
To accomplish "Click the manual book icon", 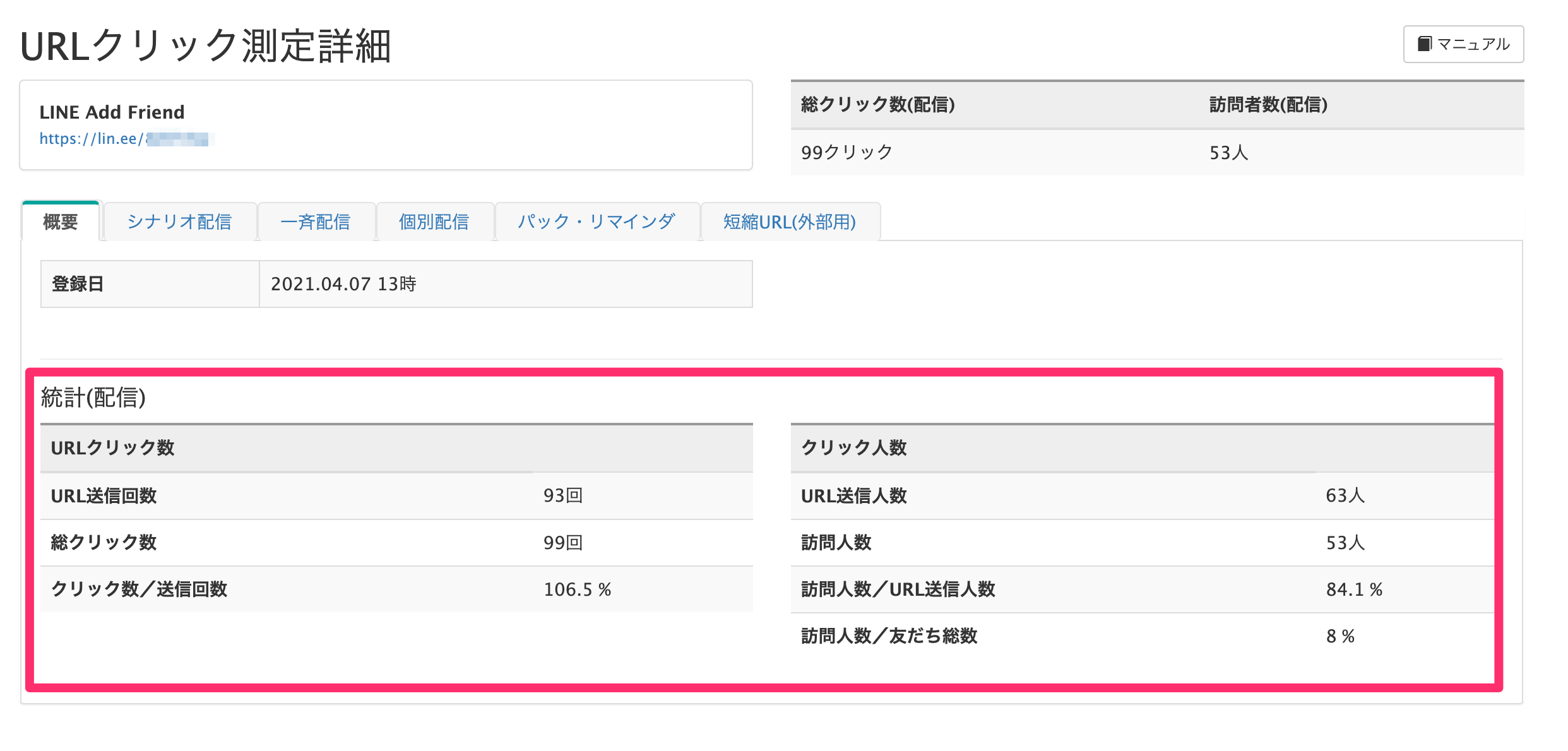I will point(1424,44).
